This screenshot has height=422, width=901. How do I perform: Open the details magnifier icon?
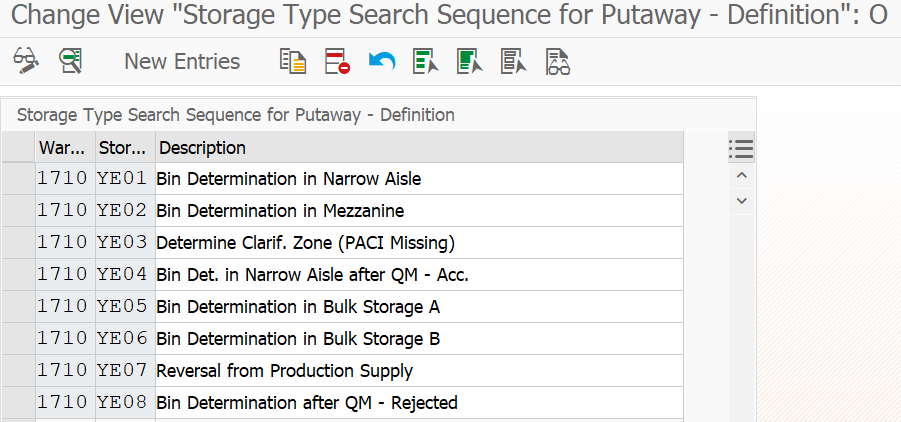[x=71, y=61]
